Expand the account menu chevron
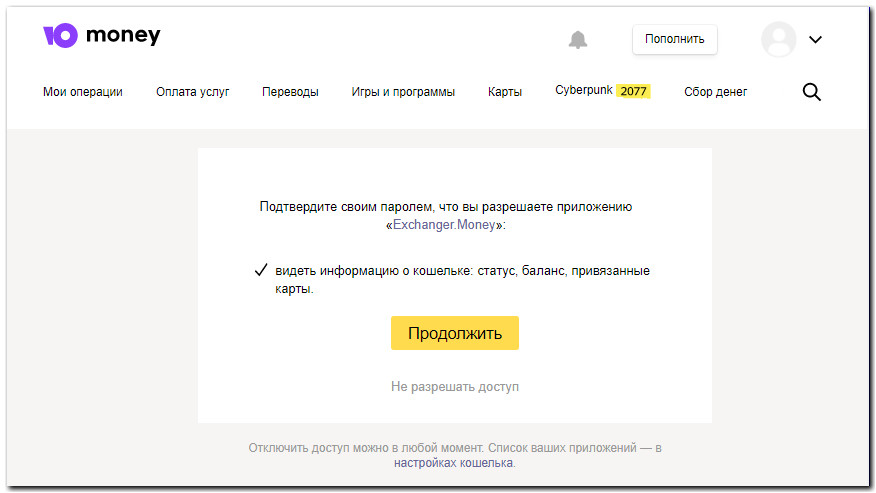Image resolution: width=876 pixels, height=493 pixels. tap(815, 40)
